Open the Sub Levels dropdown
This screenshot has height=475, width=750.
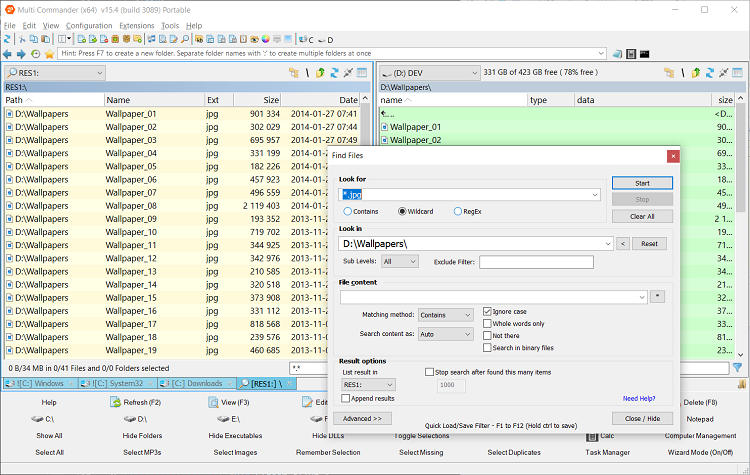(399, 262)
